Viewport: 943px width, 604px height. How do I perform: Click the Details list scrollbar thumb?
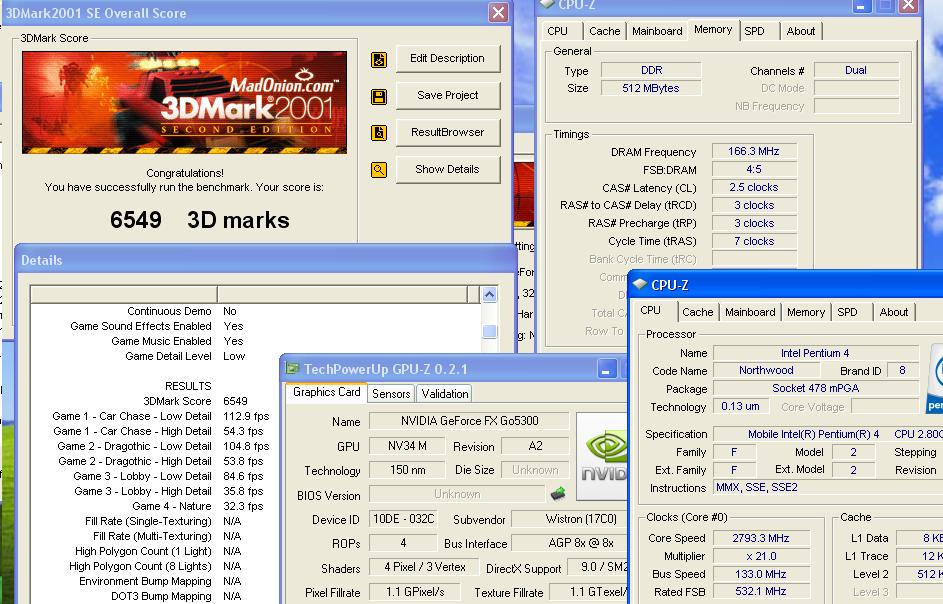click(x=490, y=331)
